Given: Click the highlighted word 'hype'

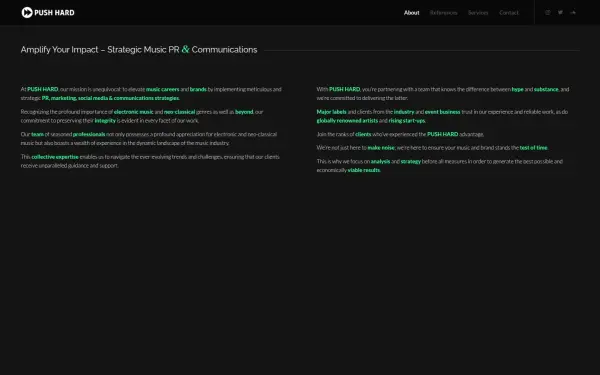Looking at the screenshot, I should (517, 89).
